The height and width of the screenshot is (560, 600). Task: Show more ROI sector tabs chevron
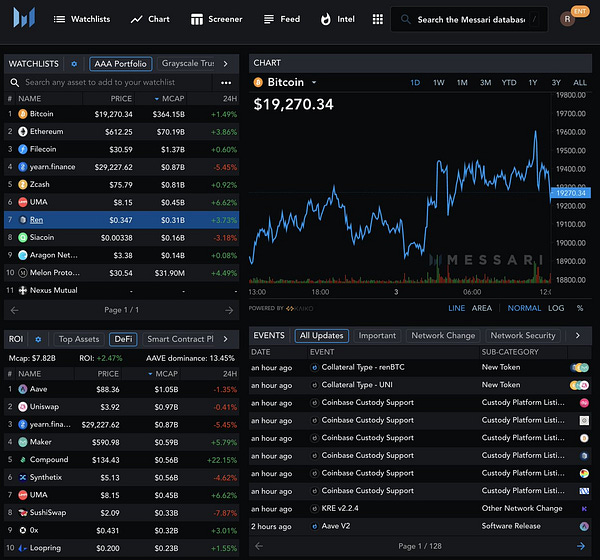coord(225,339)
